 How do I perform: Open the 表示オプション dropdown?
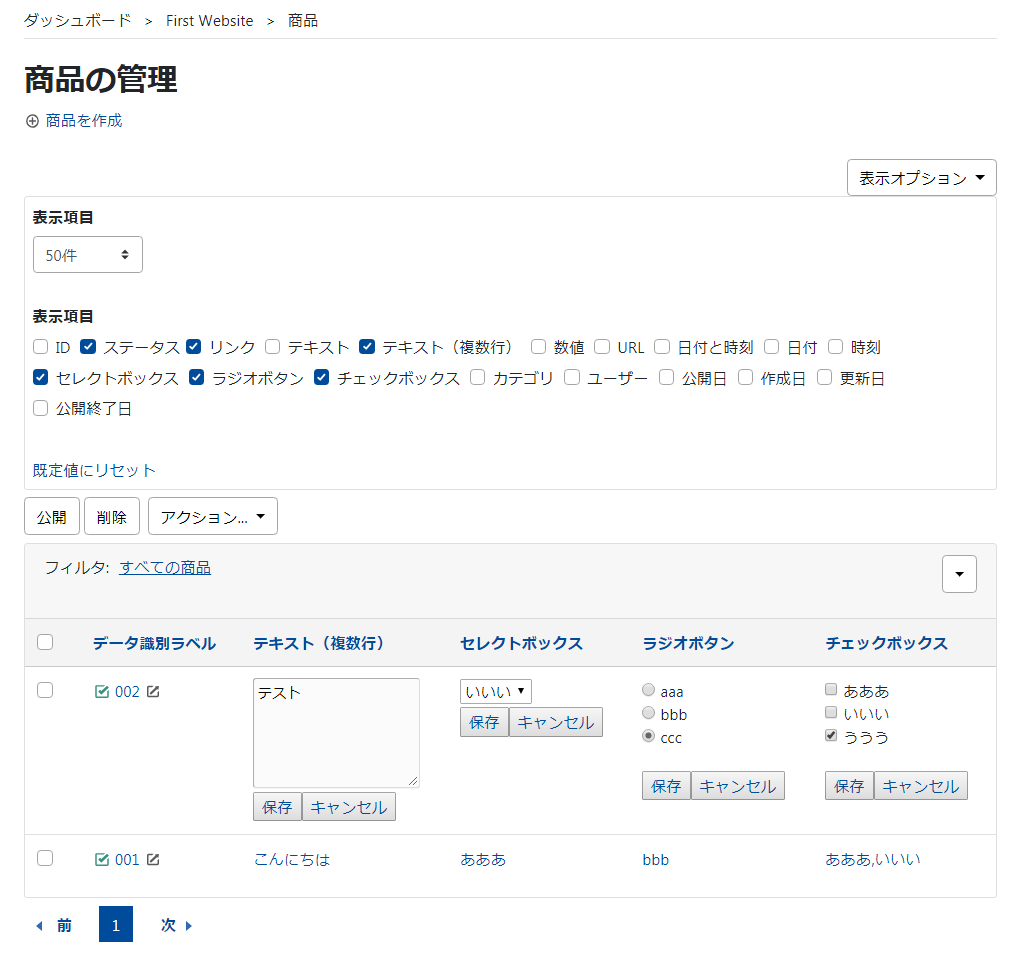(x=922, y=178)
